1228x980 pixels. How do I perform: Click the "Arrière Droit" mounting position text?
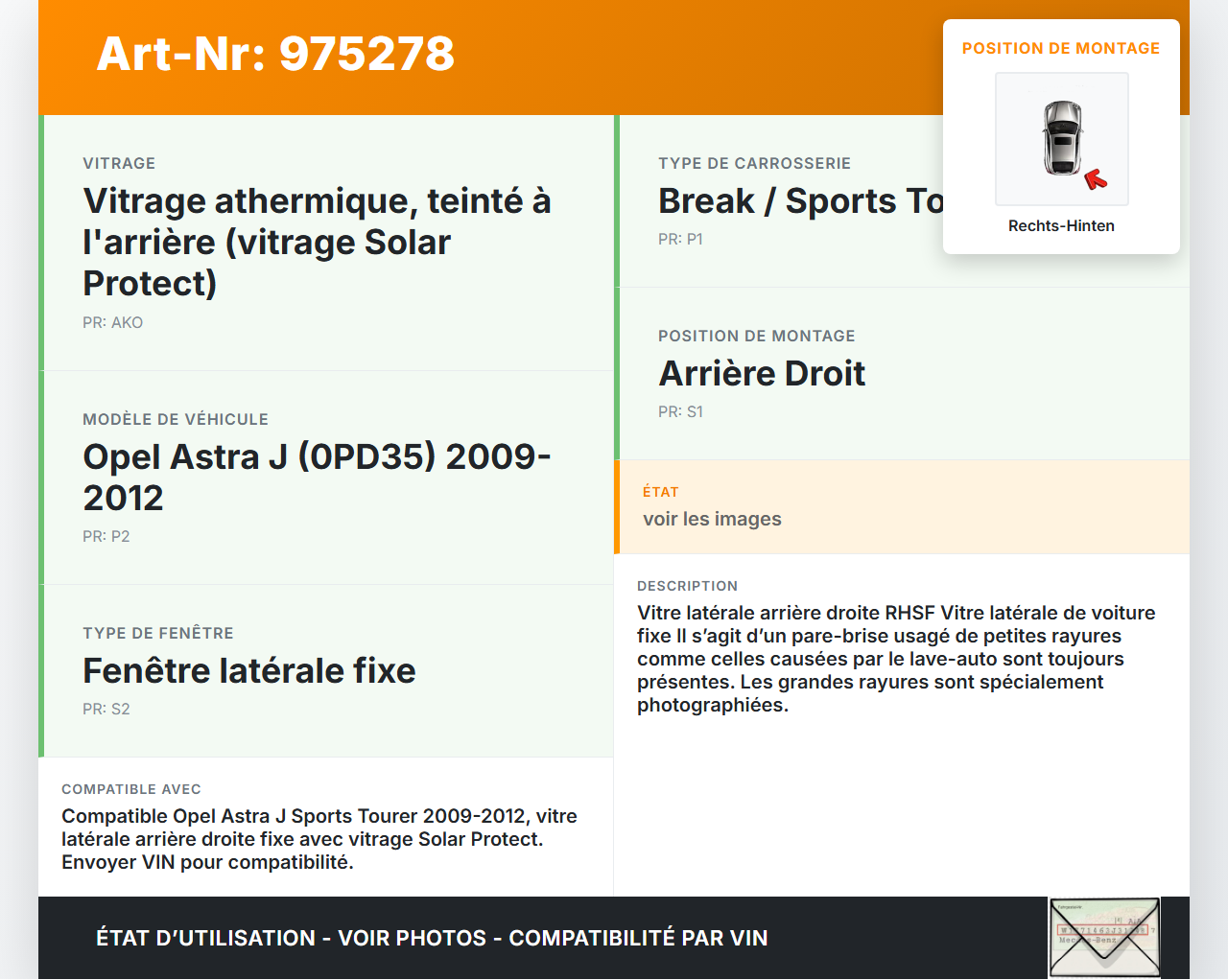point(761,373)
